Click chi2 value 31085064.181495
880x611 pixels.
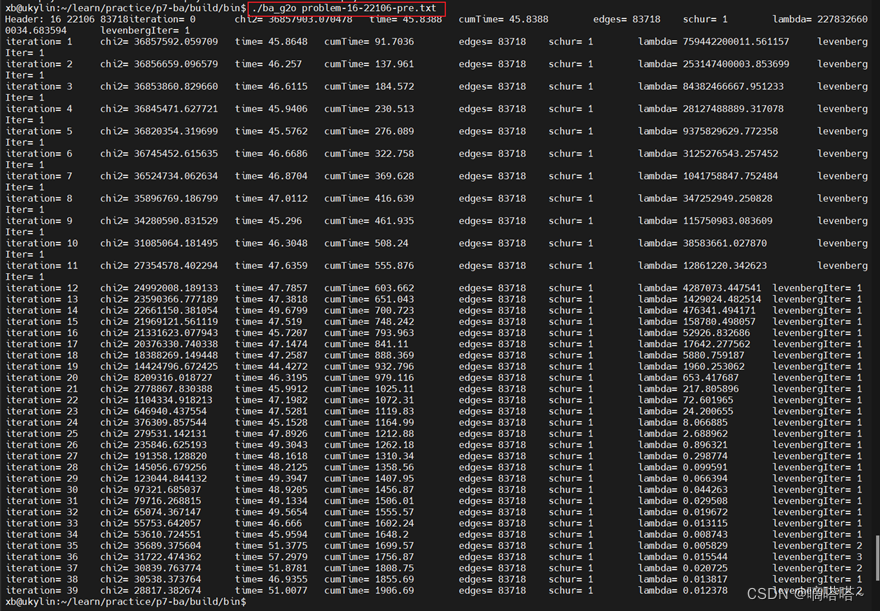point(176,244)
